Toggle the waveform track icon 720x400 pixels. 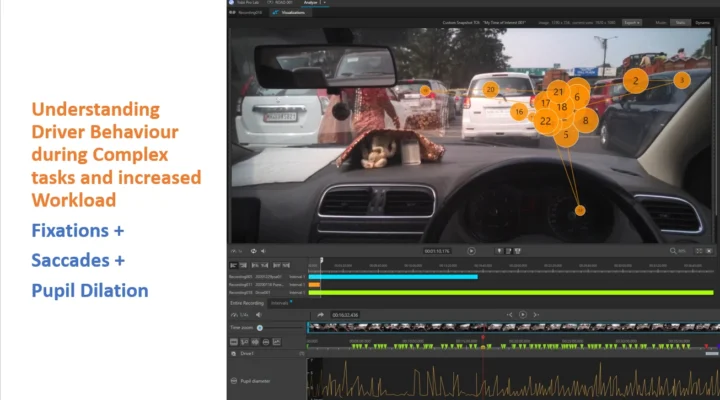[255, 342]
